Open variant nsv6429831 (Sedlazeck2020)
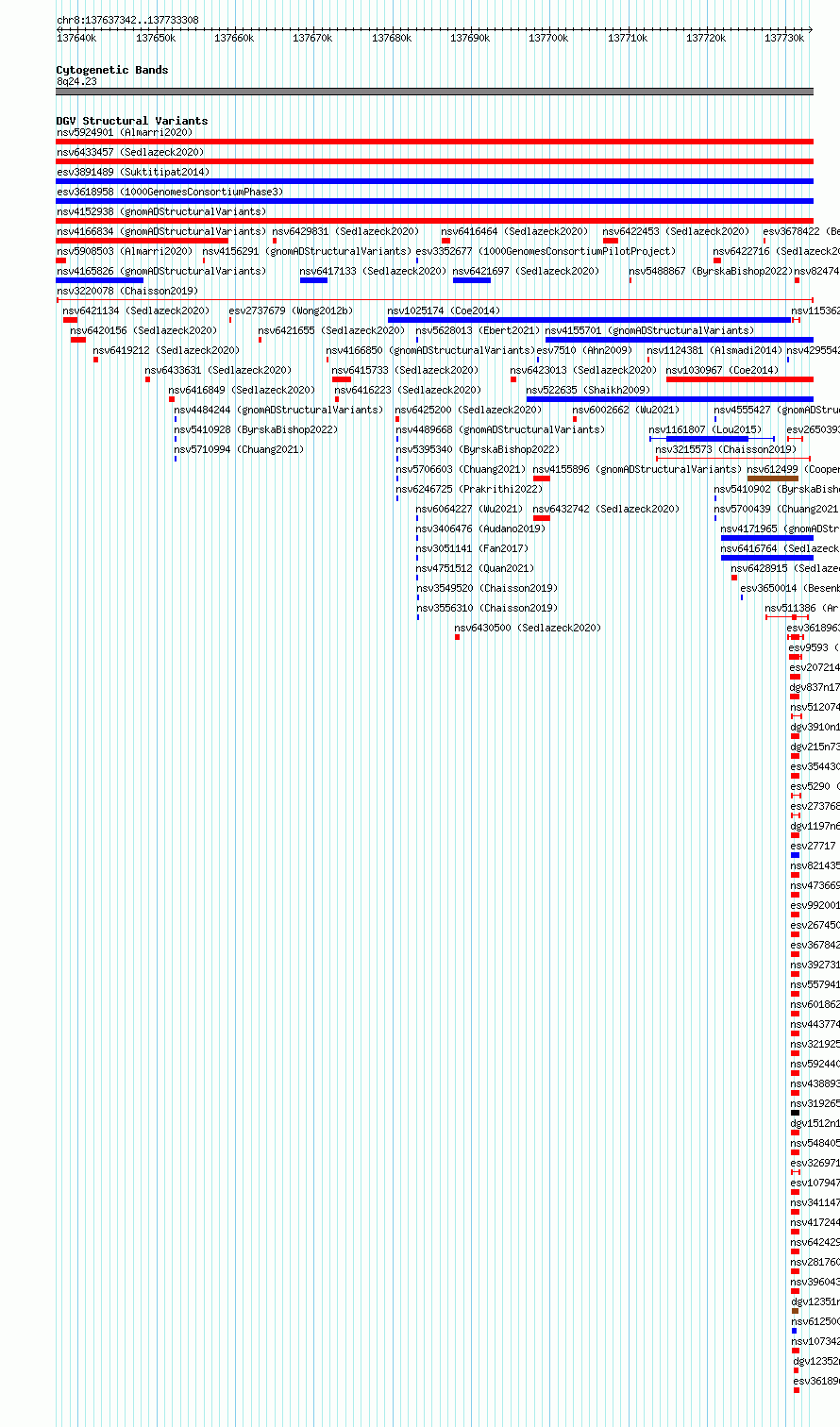Image resolution: width=840 pixels, height=1427 pixels. click(x=345, y=231)
